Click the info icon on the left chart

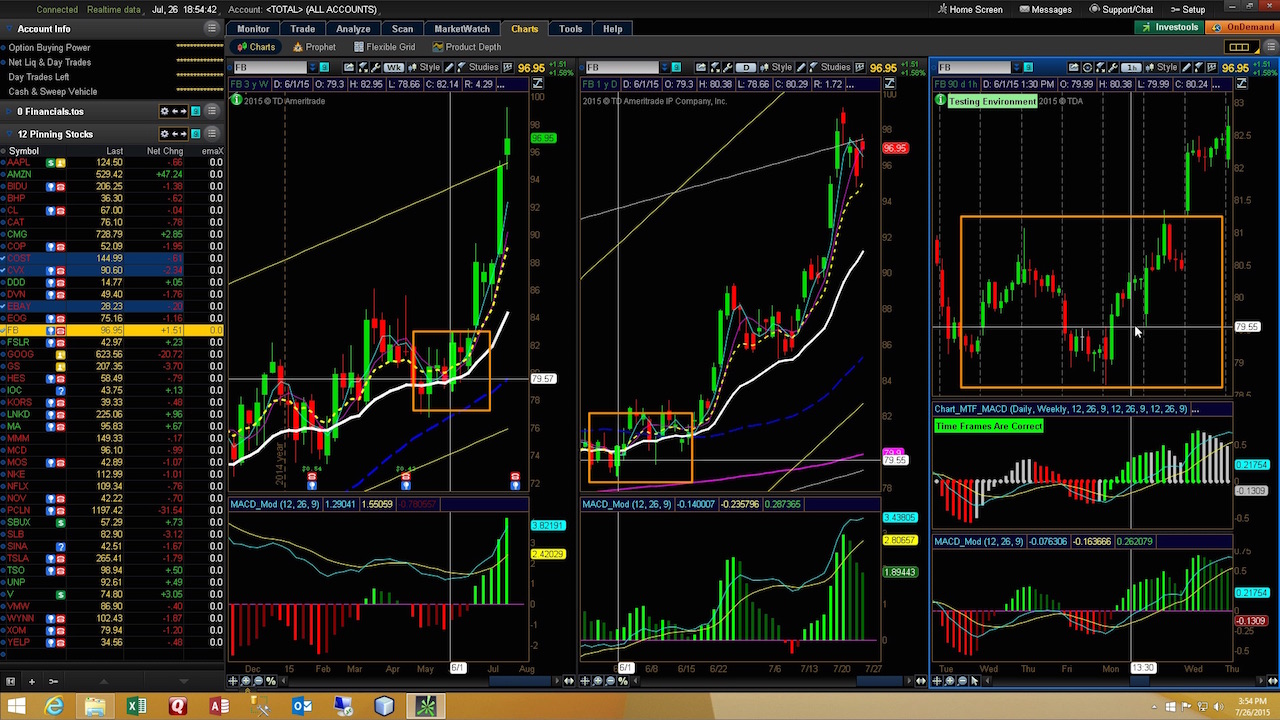point(235,101)
